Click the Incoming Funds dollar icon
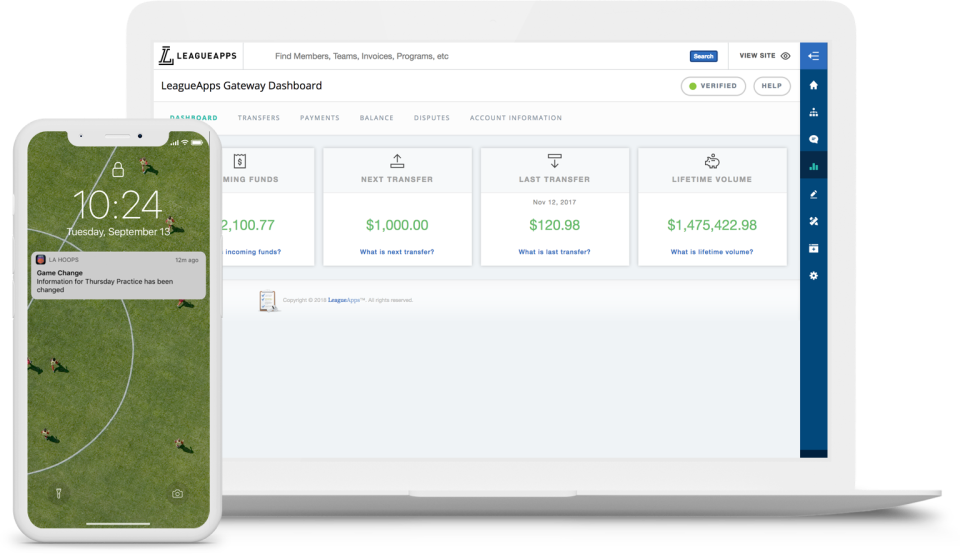The width and height of the screenshot is (960, 554). (239, 161)
